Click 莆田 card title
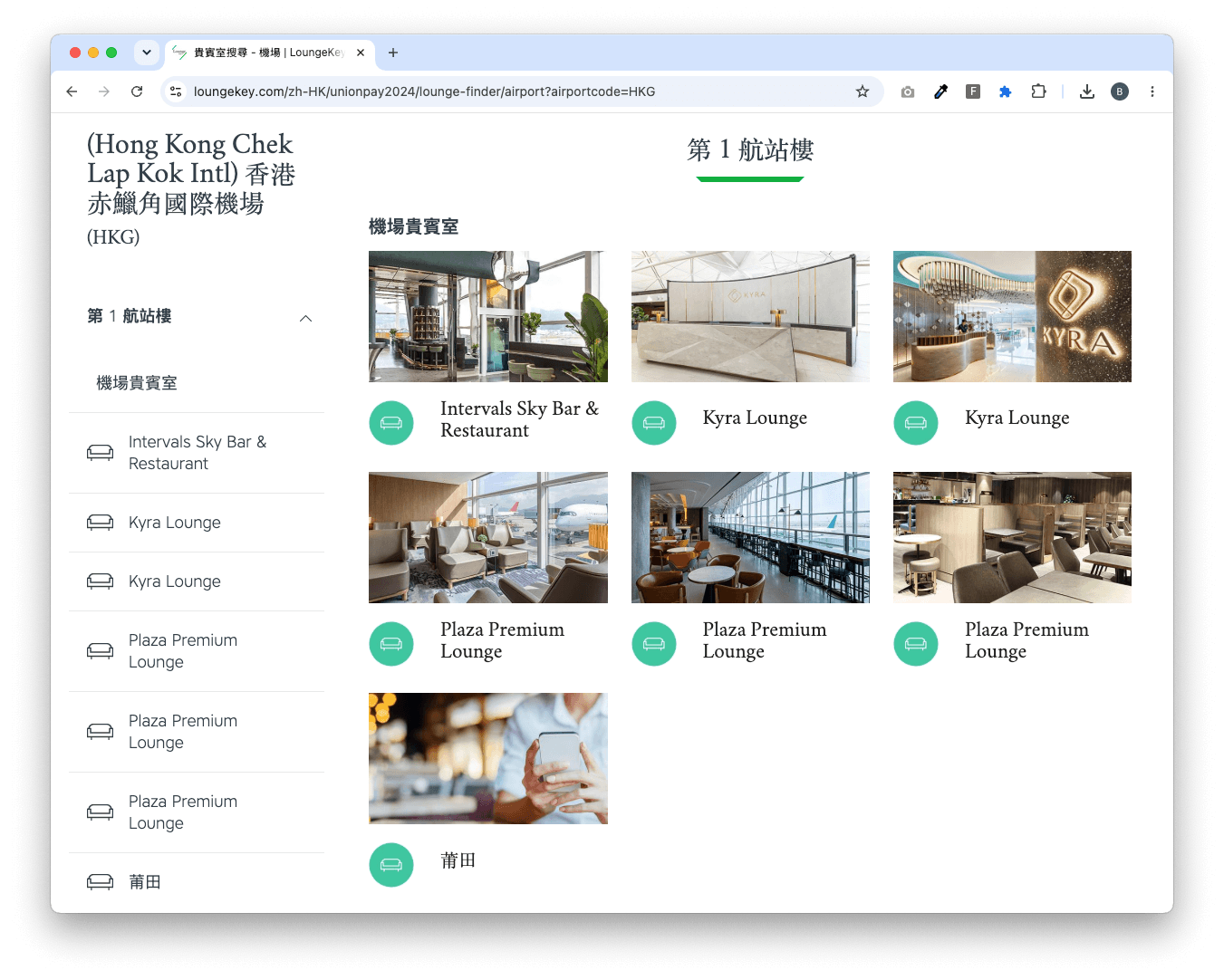 tap(458, 860)
